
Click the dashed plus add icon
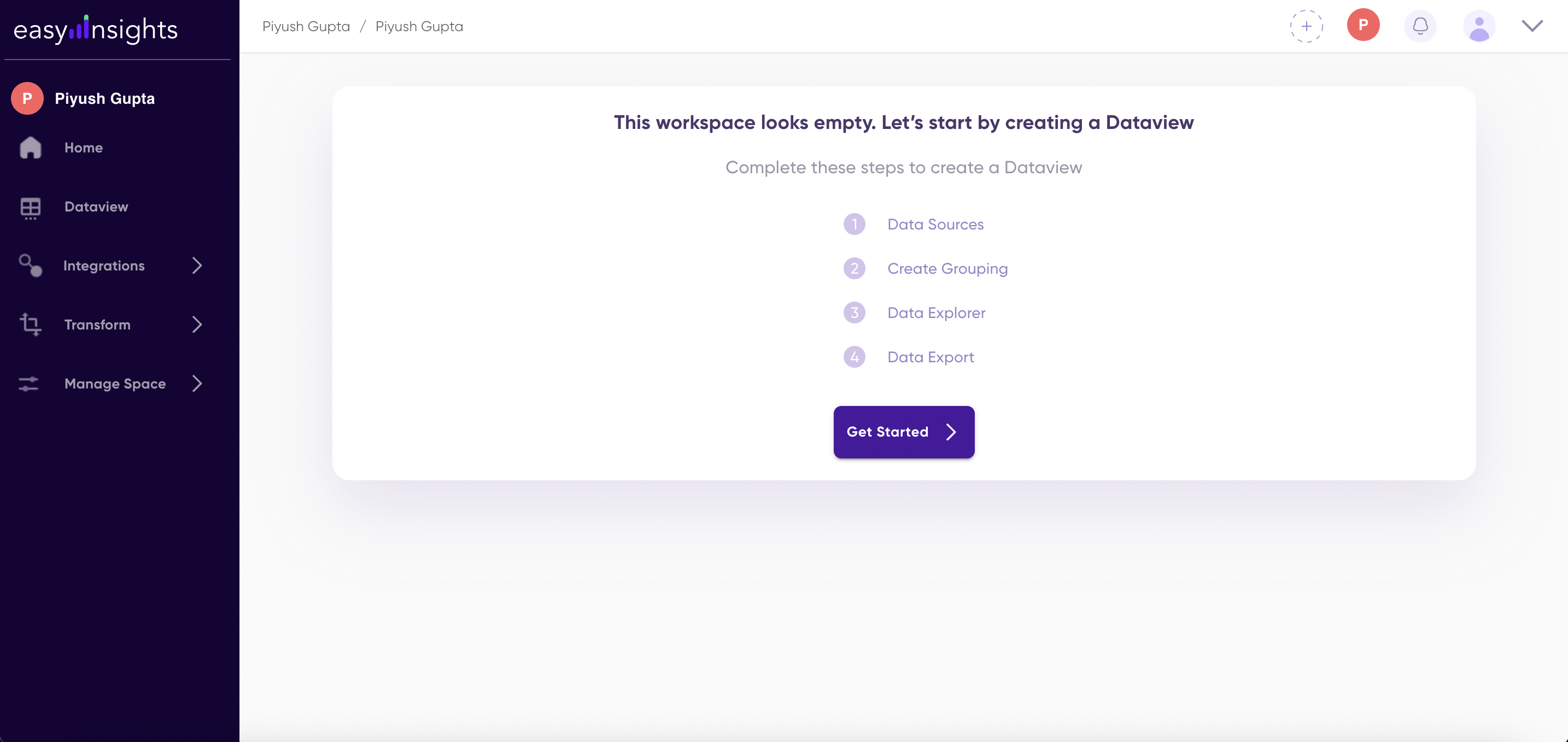pyautogui.click(x=1306, y=26)
